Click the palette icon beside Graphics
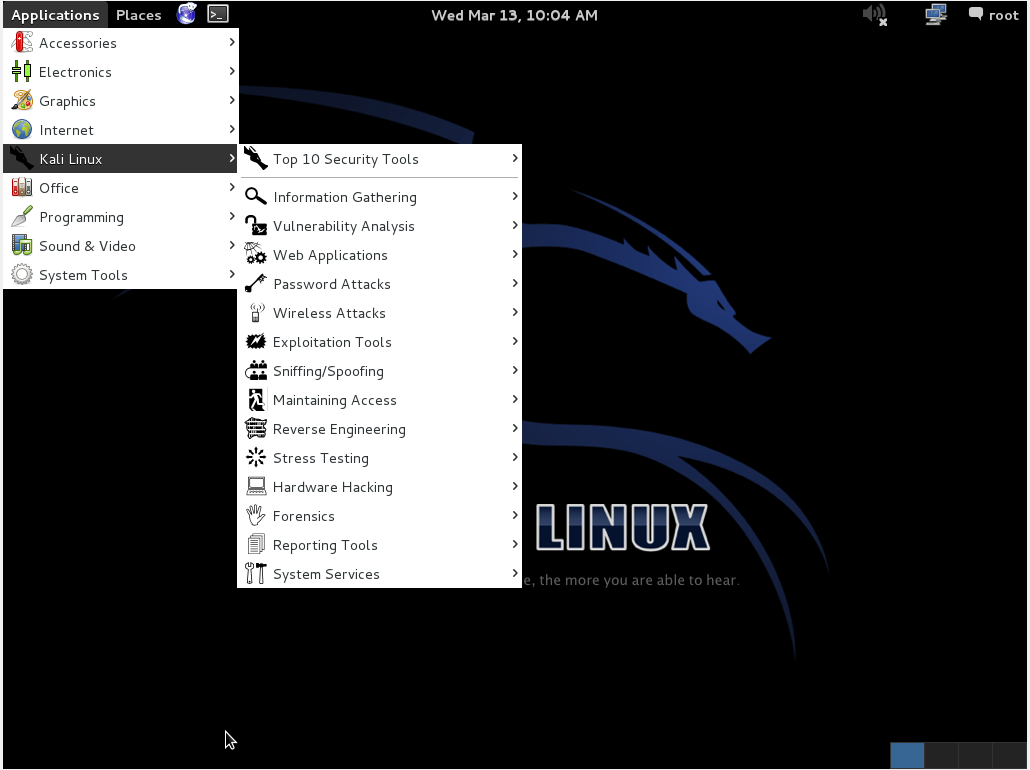This screenshot has height=770, width=1030. tap(21, 100)
